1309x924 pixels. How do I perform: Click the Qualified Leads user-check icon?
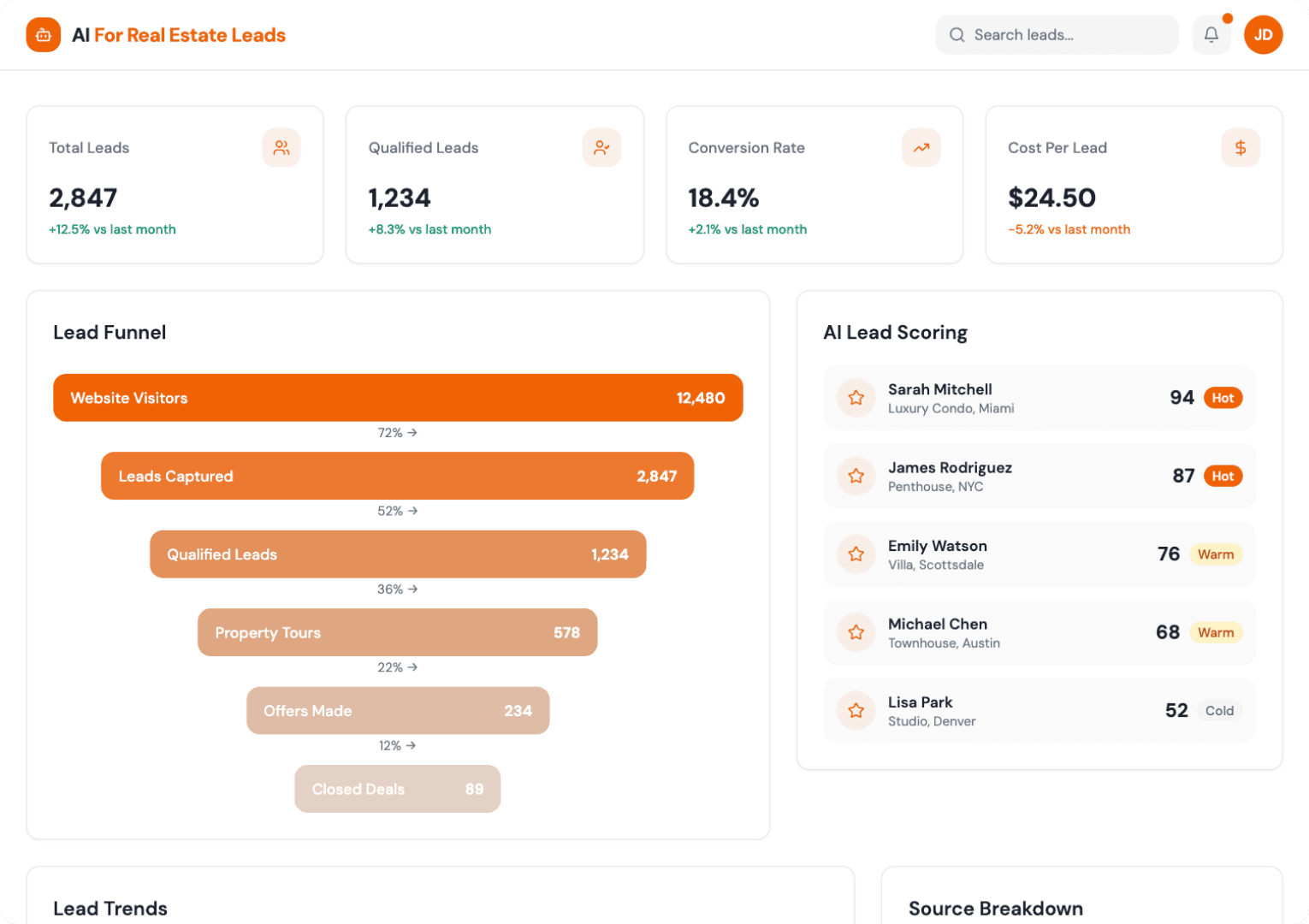coord(601,148)
